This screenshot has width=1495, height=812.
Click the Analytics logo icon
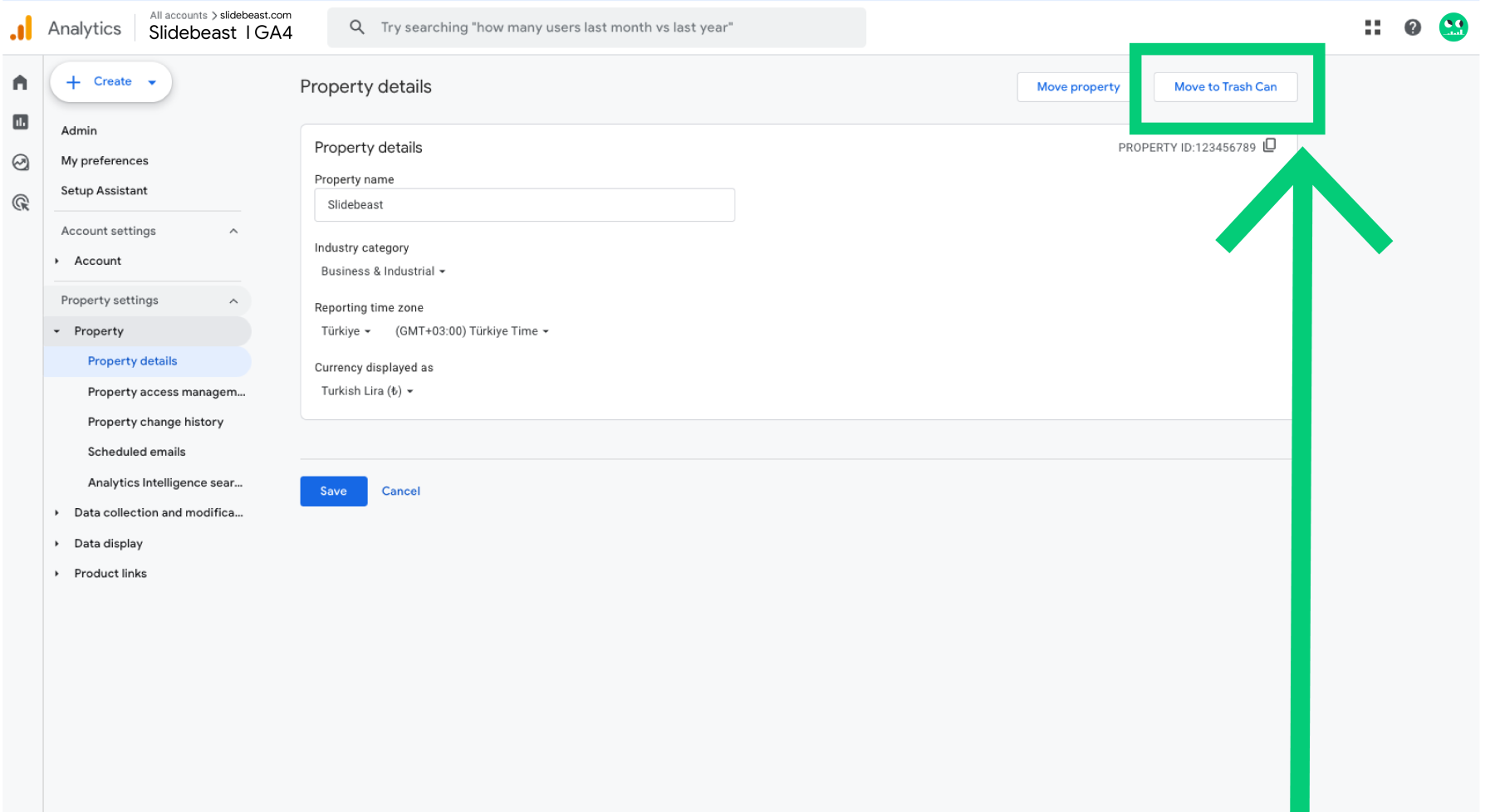click(x=21, y=28)
